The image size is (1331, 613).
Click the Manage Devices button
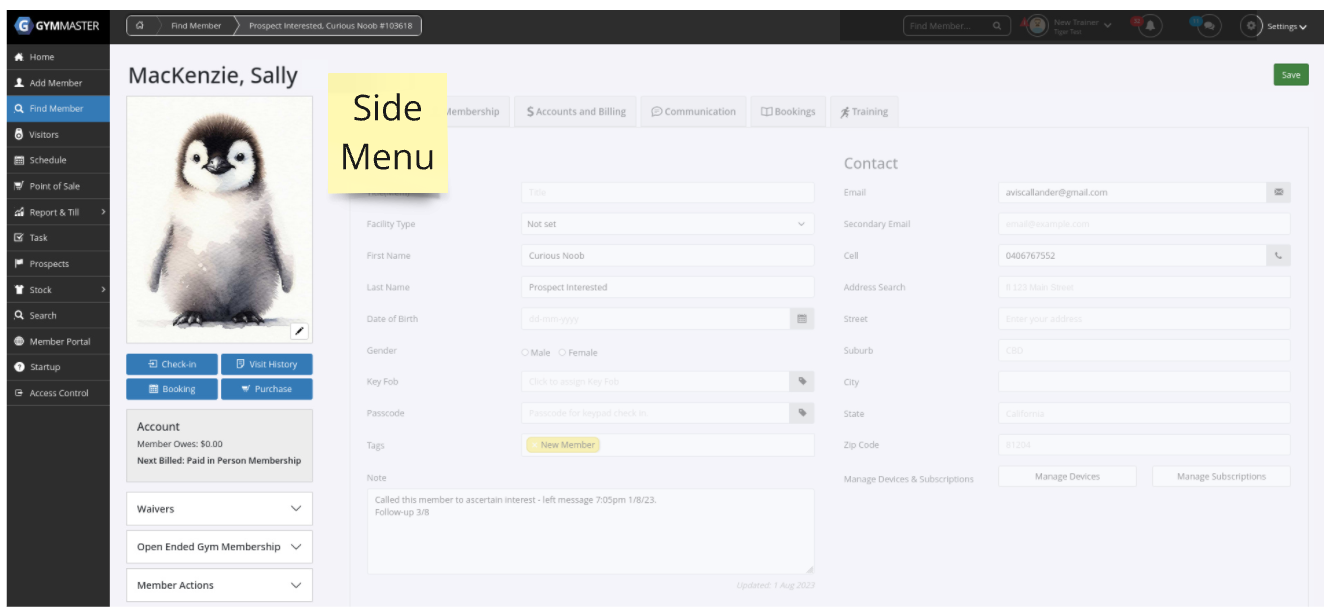pyautogui.click(x=1067, y=477)
